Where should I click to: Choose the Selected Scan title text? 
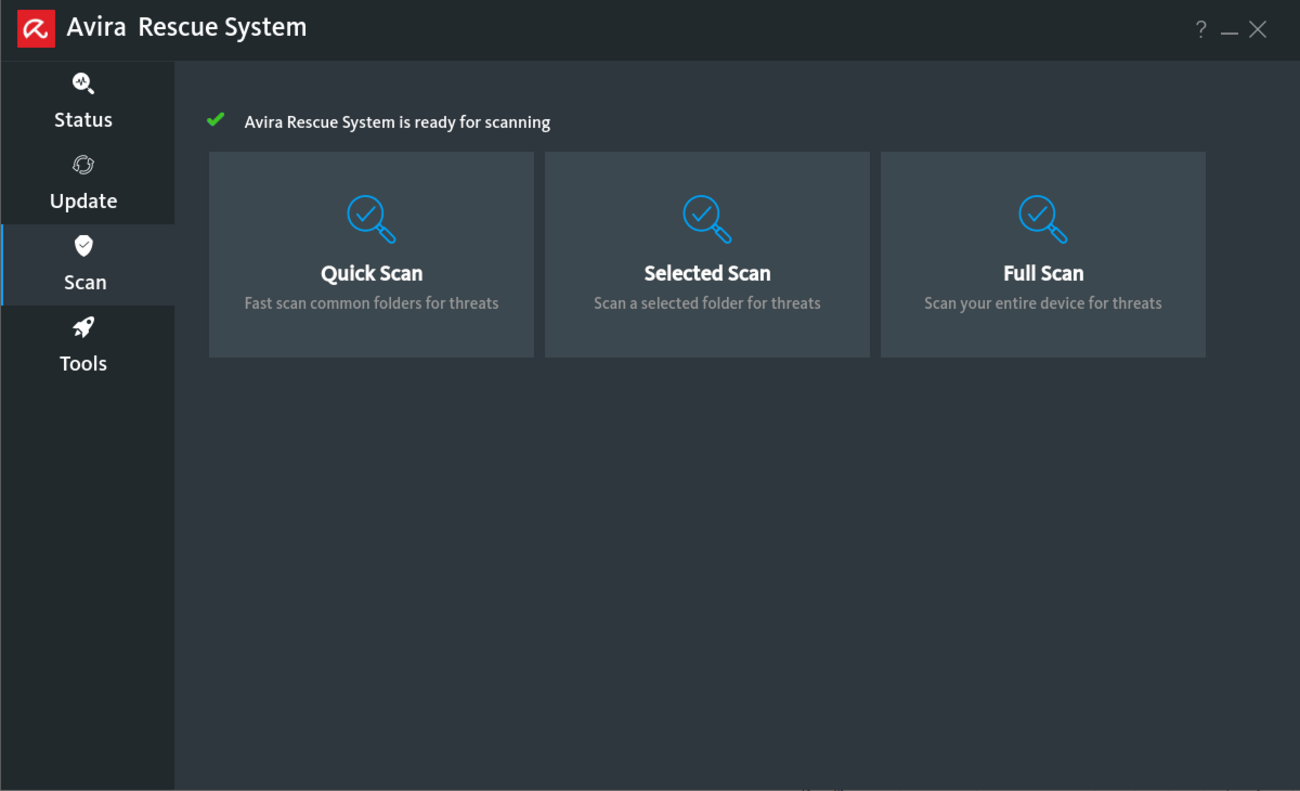[707, 273]
